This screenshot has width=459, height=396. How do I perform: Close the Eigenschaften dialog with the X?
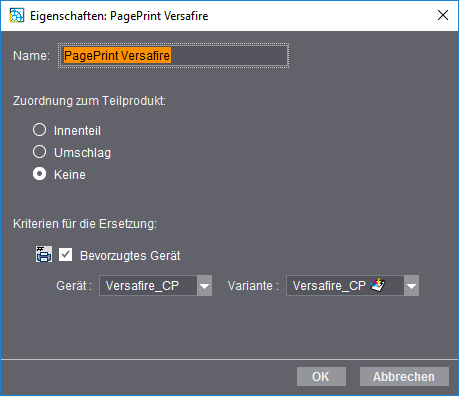point(443,15)
